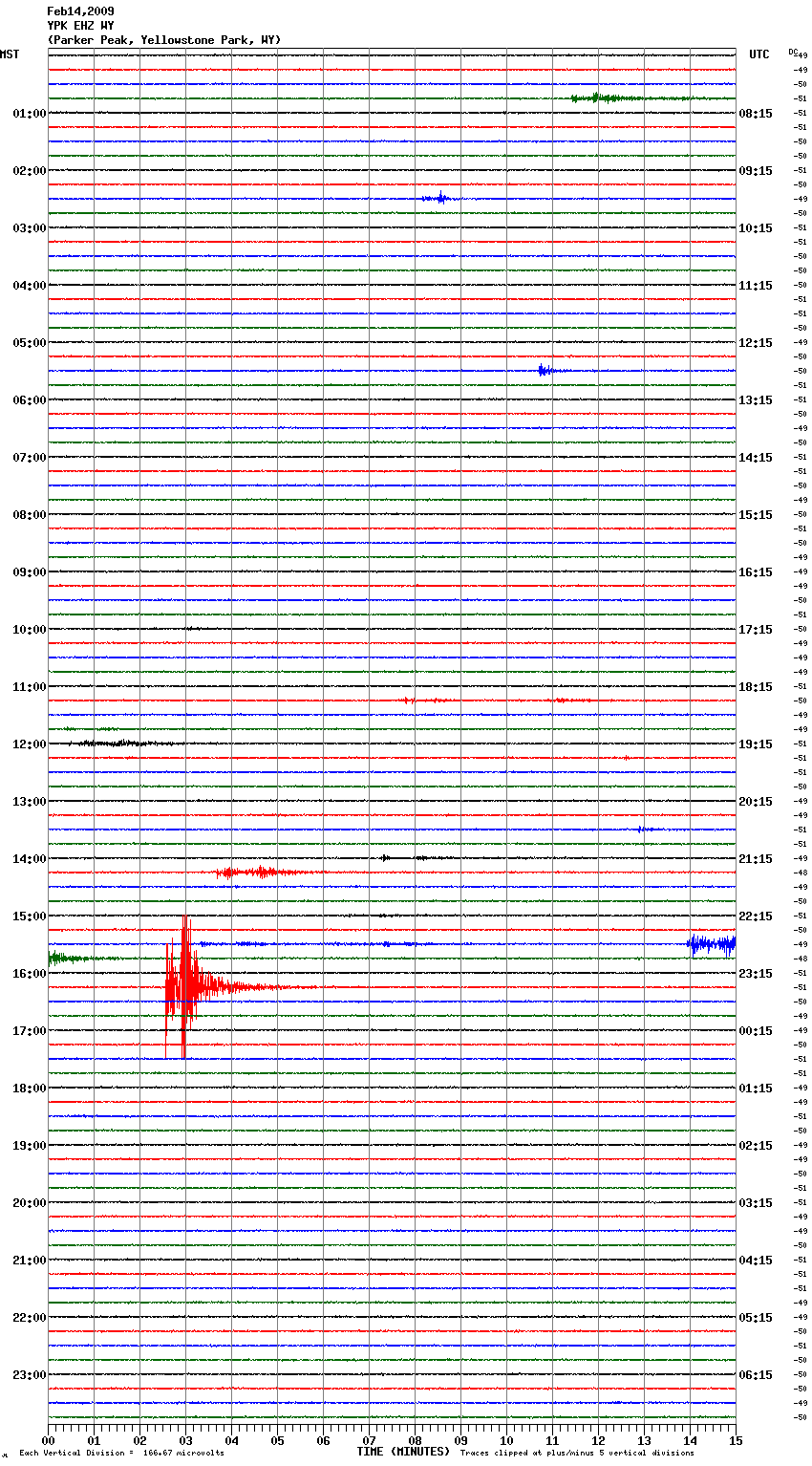Click the 16:15 UTC row label
This screenshot has width=812, height=1466.
[756, 572]
